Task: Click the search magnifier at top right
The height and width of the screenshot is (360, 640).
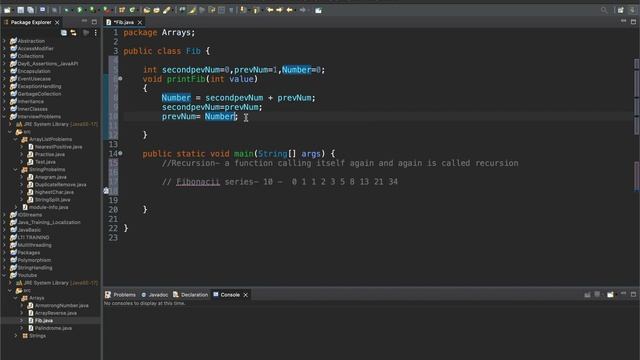Action: pos(604,10)
